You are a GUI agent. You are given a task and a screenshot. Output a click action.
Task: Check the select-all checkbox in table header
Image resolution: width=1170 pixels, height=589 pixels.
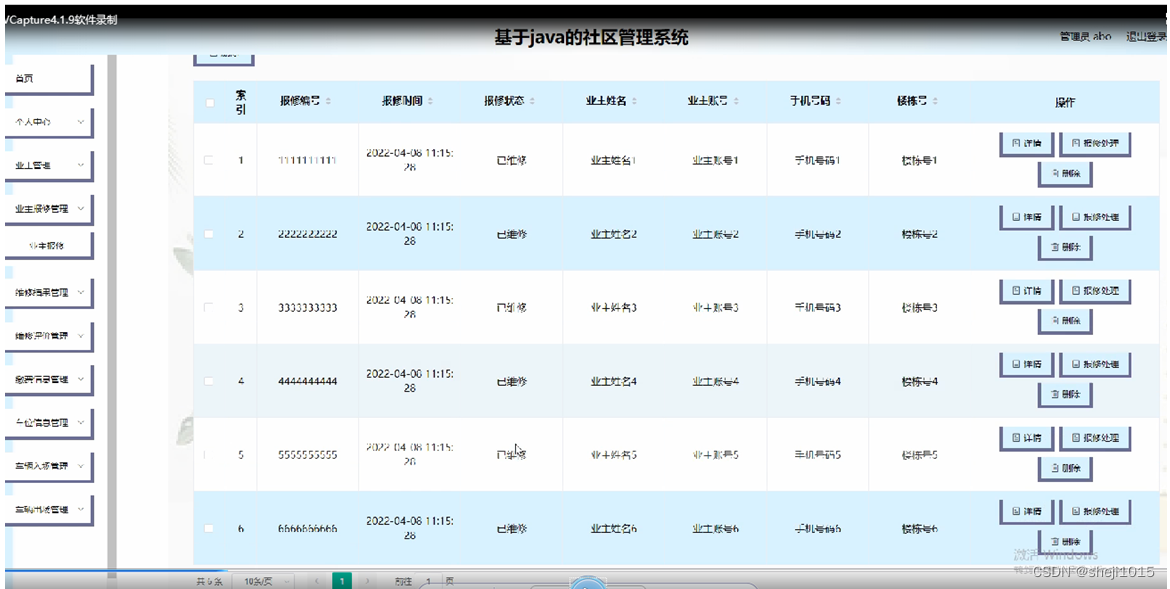pos(209,101)
